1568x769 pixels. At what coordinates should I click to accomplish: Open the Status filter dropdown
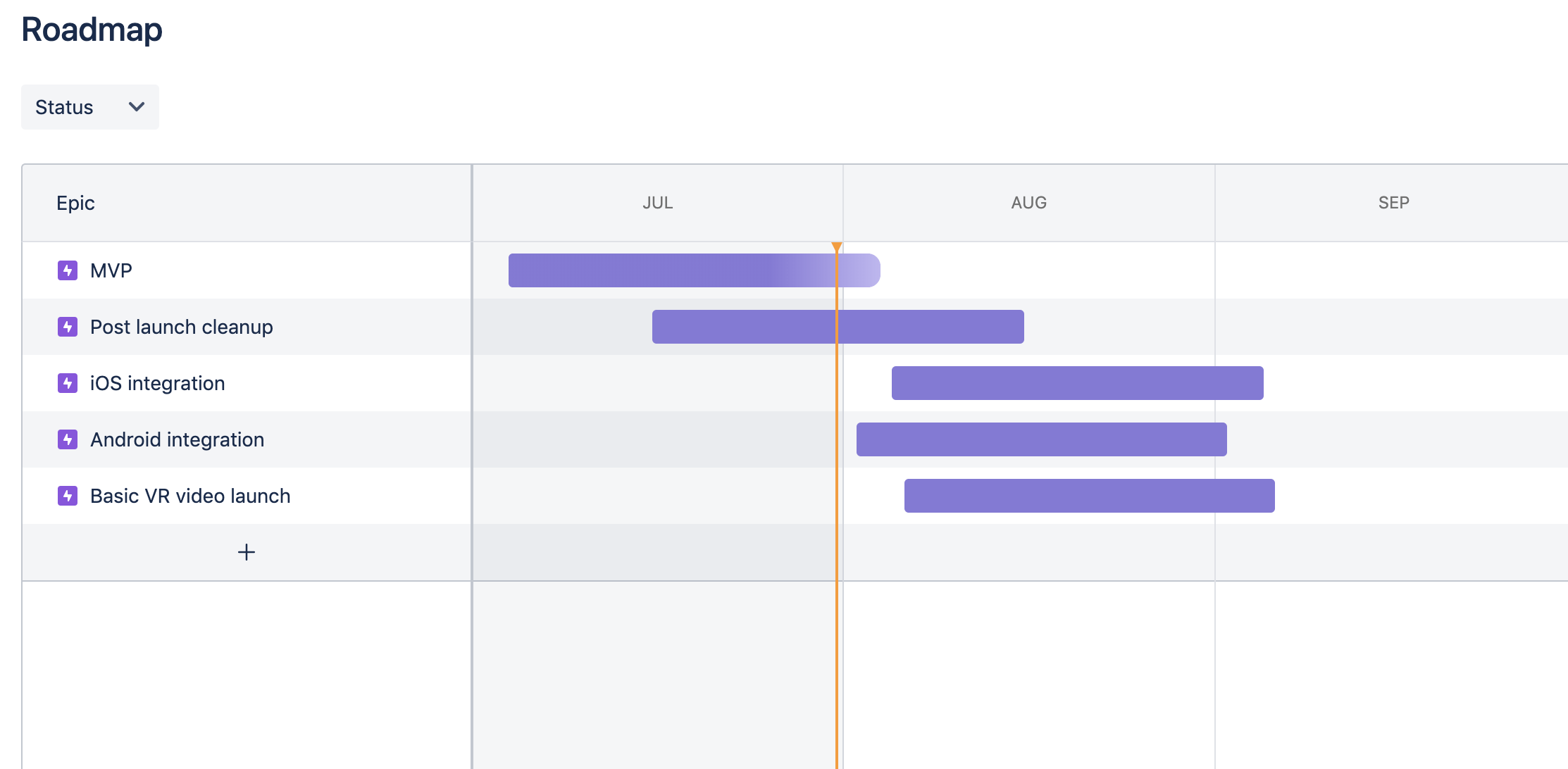click(x=90, y=107)
